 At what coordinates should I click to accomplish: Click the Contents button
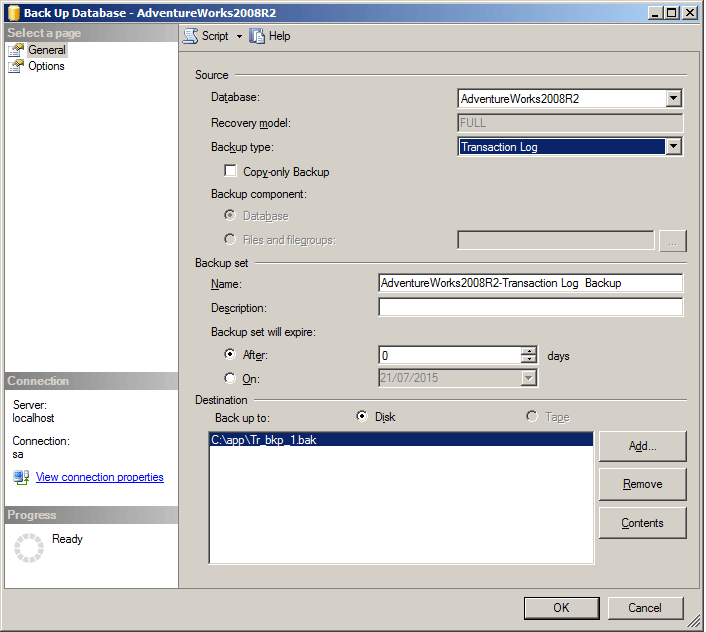643,523
